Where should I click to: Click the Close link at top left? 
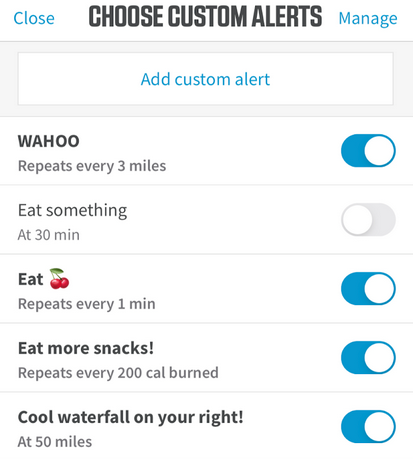[34, 18]
